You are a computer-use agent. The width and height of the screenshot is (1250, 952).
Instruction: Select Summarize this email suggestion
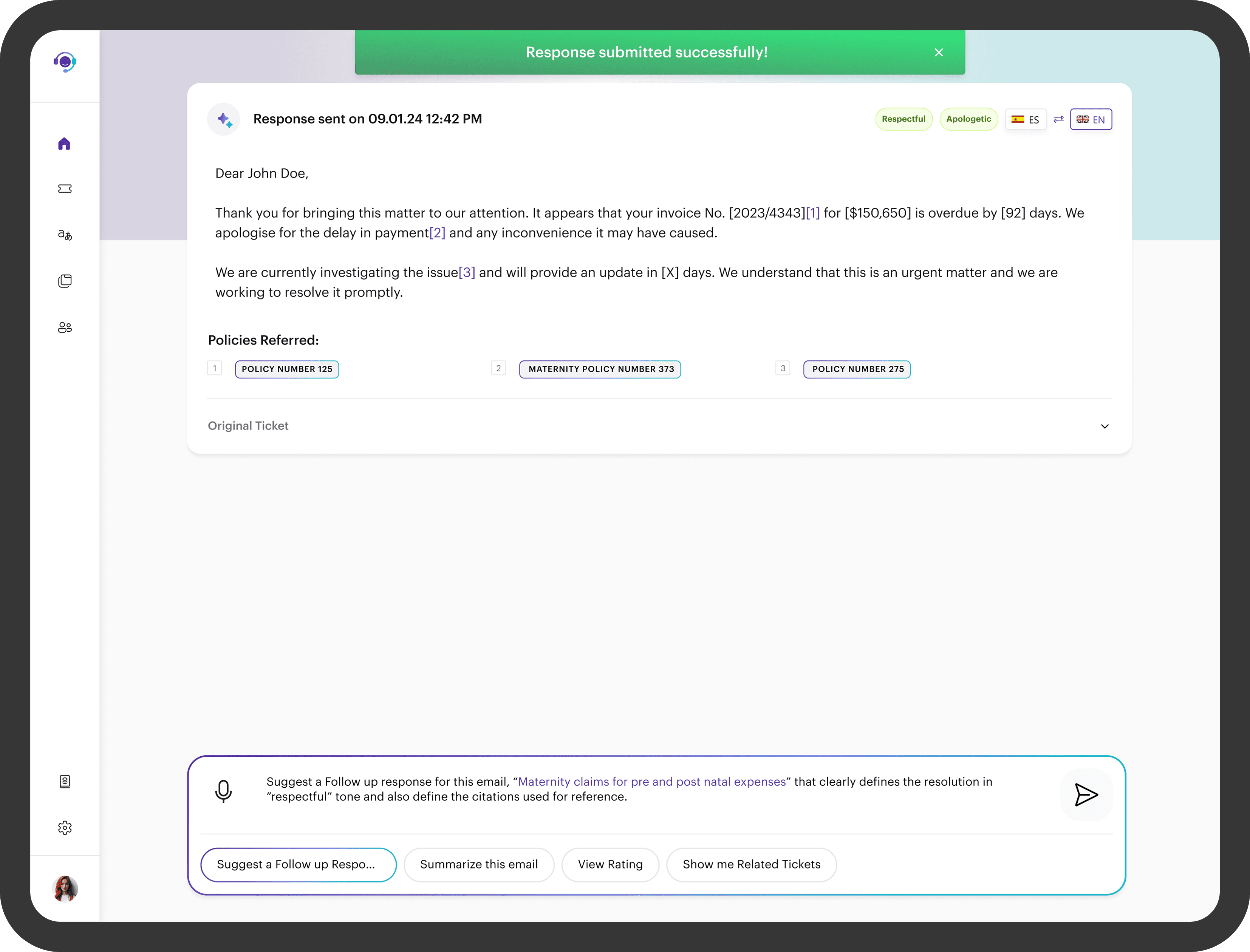(x=478, y=865)
